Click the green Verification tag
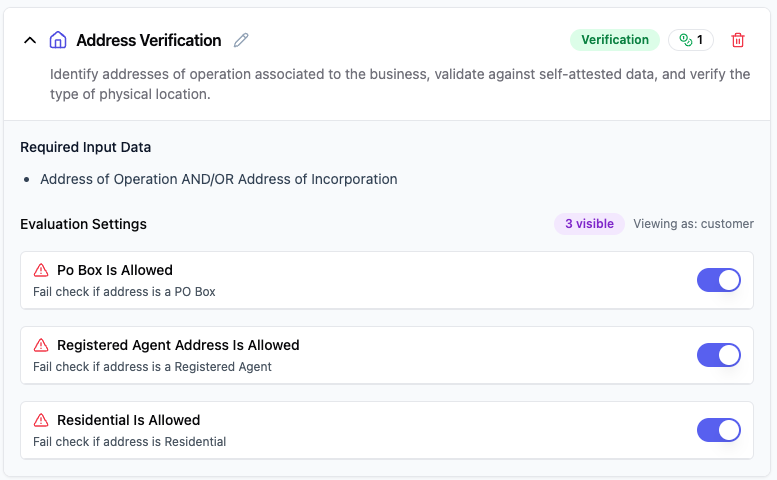The image size is (777, 480). click(x=614, y=40)
